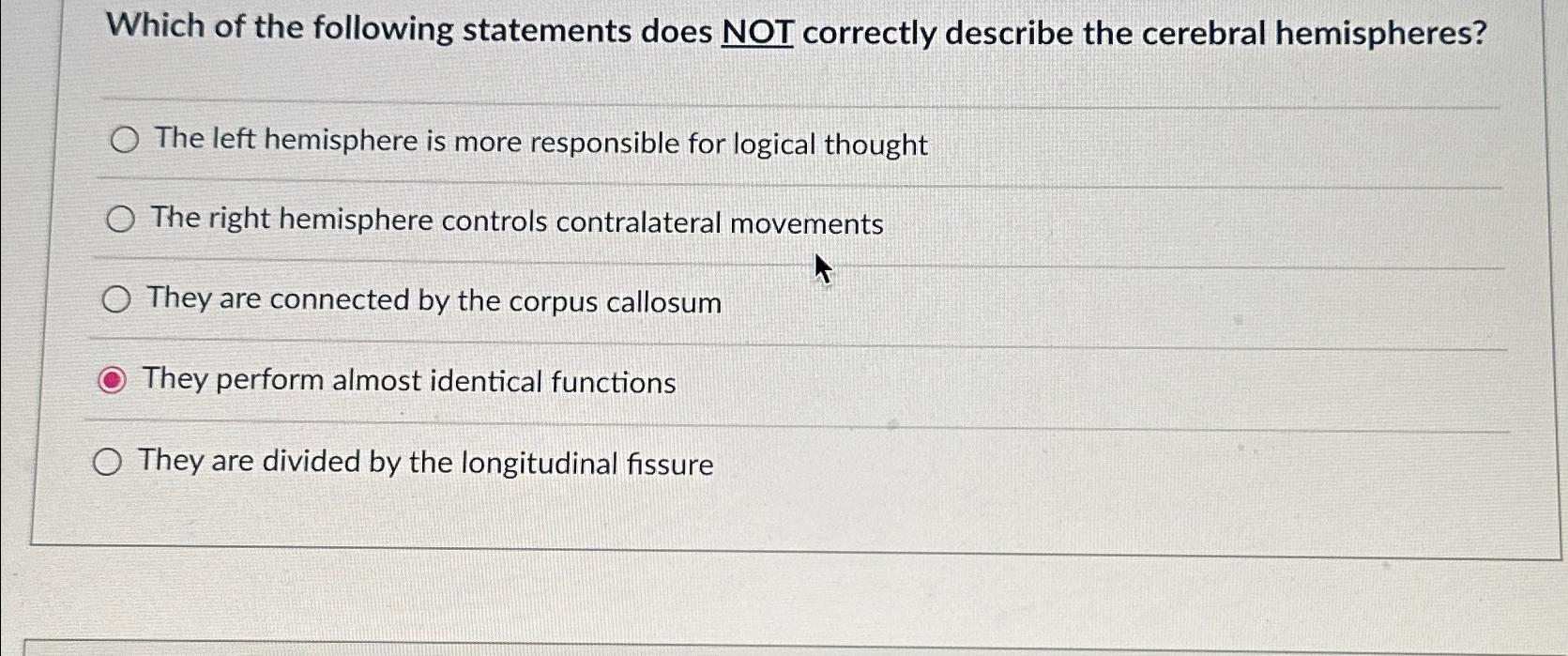
Task: Select the radio button for 'They are connected by the corpus callosum'
Action: pos(115,300)
